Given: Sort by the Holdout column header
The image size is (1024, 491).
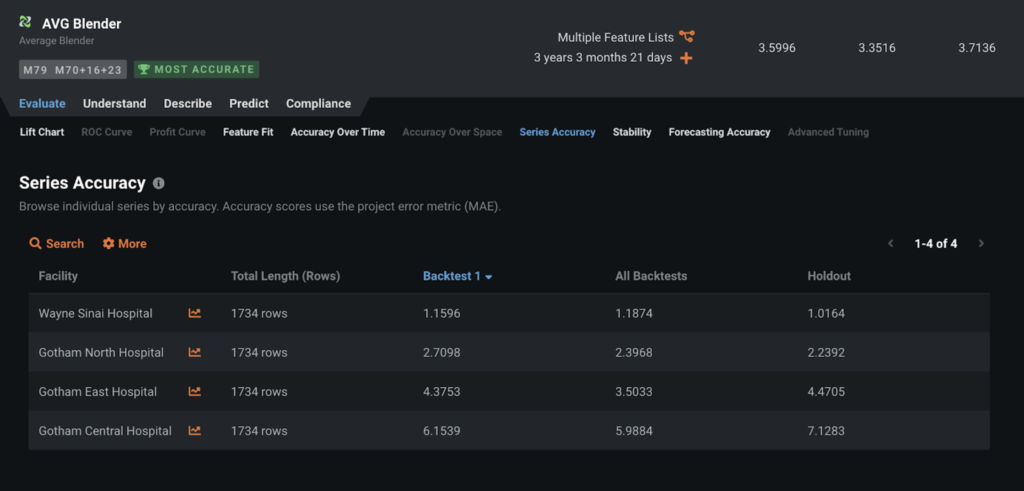Looking at the screenshot, I should pos(829,276).
